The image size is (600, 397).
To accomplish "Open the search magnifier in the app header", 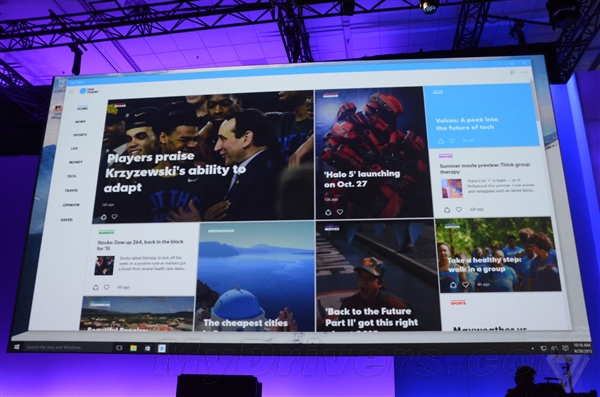I will point(512,72).
